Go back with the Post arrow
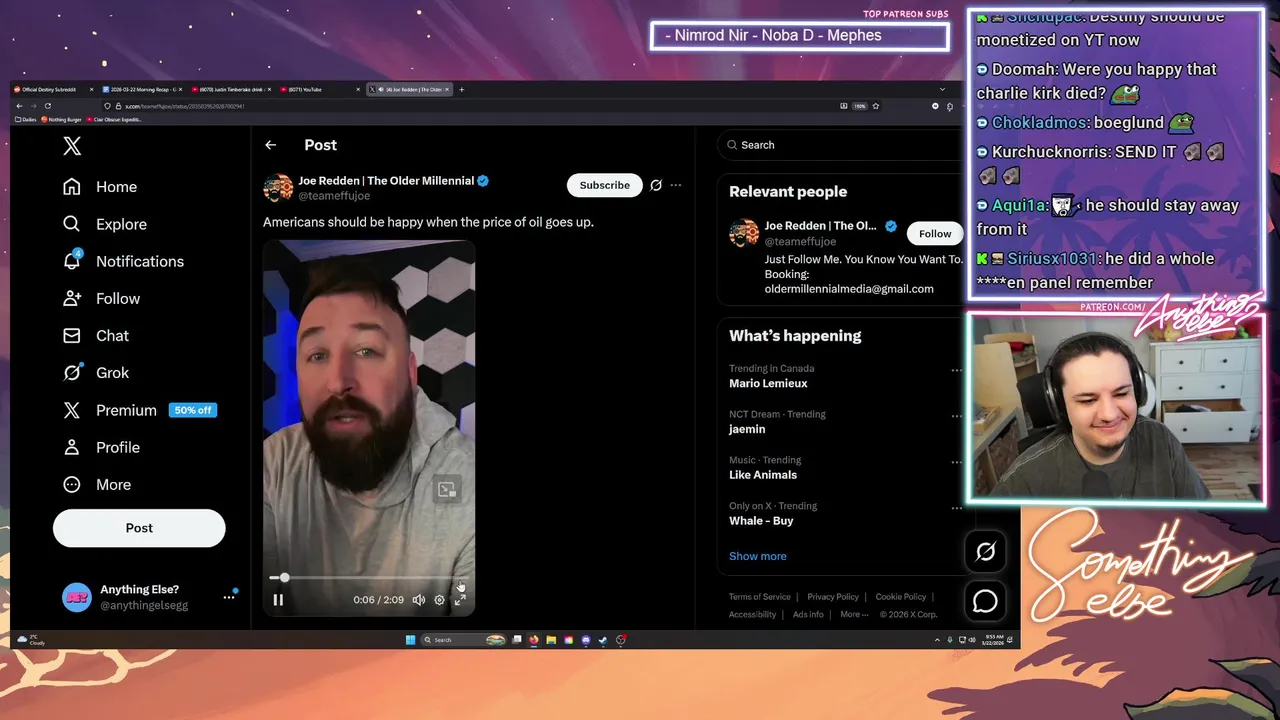The image size is (1280, 720). [x=270, y=145]
